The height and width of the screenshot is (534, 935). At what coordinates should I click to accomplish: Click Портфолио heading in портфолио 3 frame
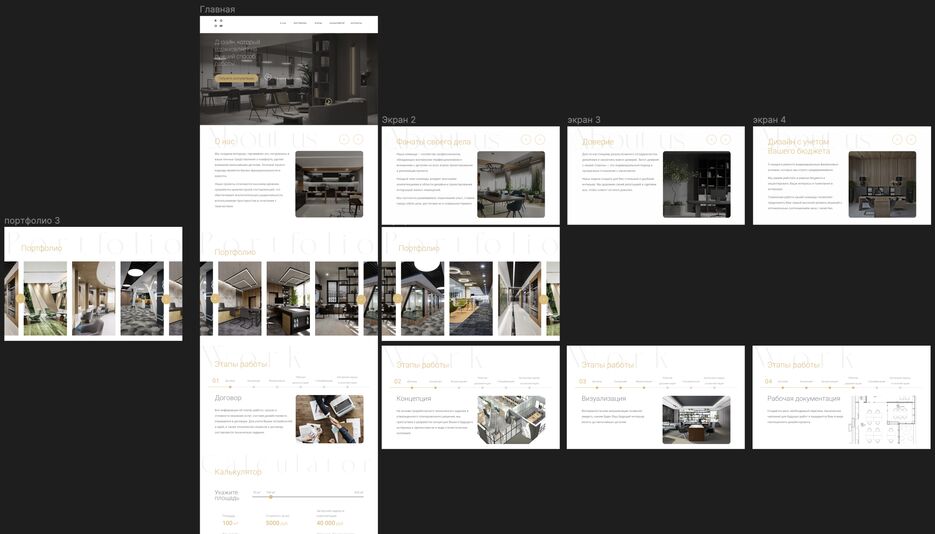click(41, 248)
